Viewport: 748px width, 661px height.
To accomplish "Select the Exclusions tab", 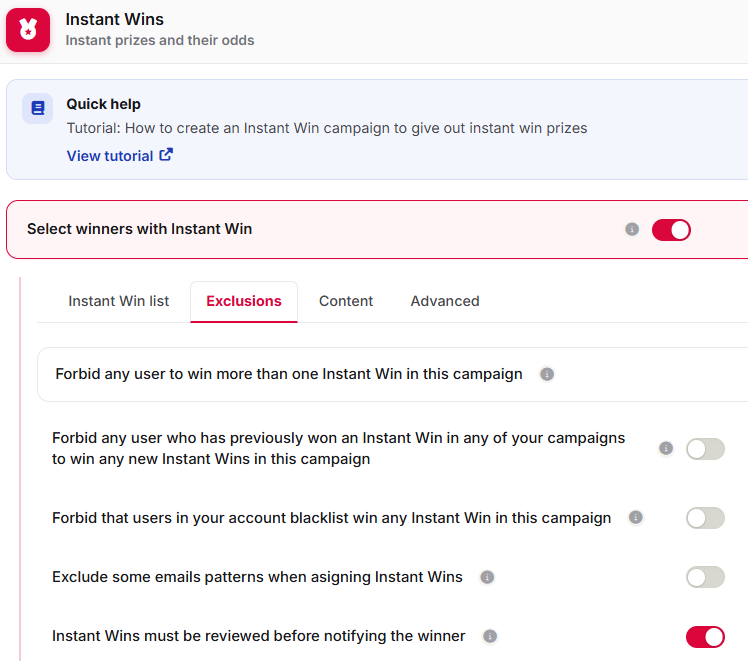I will click(x=244, y=301).
